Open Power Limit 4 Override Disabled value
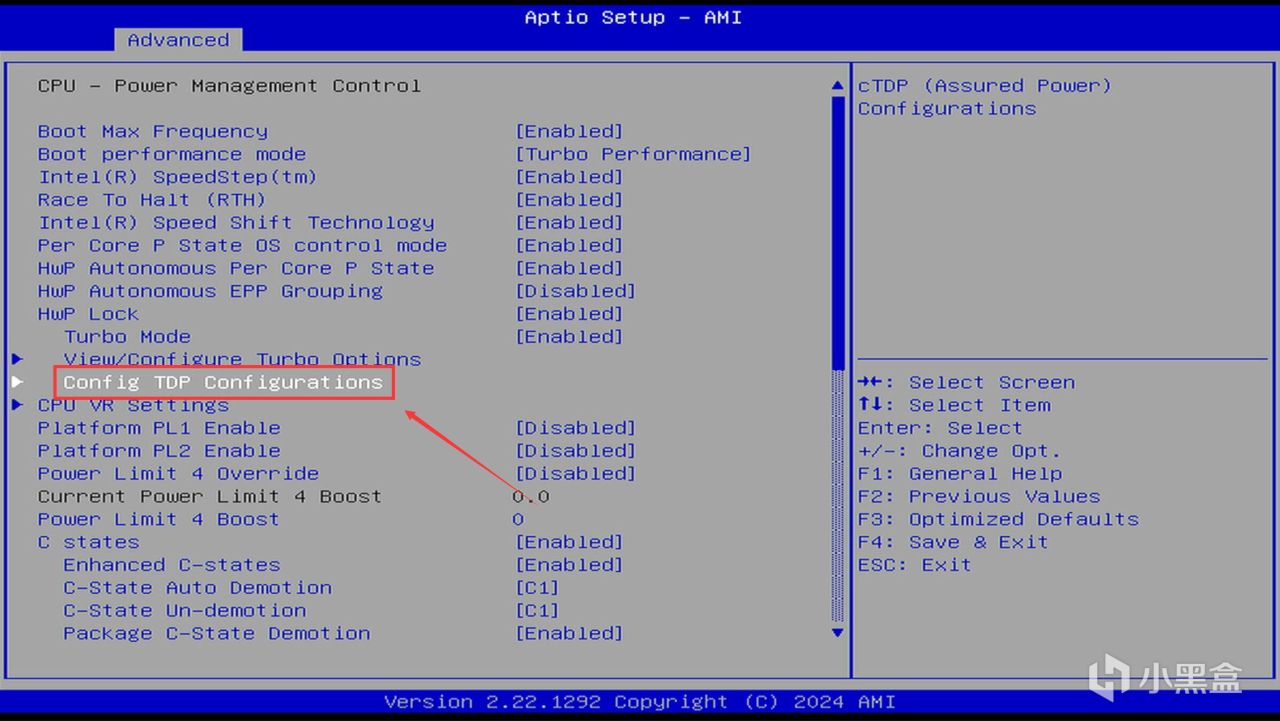This screenshot has height=721, width=1280. point(575,474)
